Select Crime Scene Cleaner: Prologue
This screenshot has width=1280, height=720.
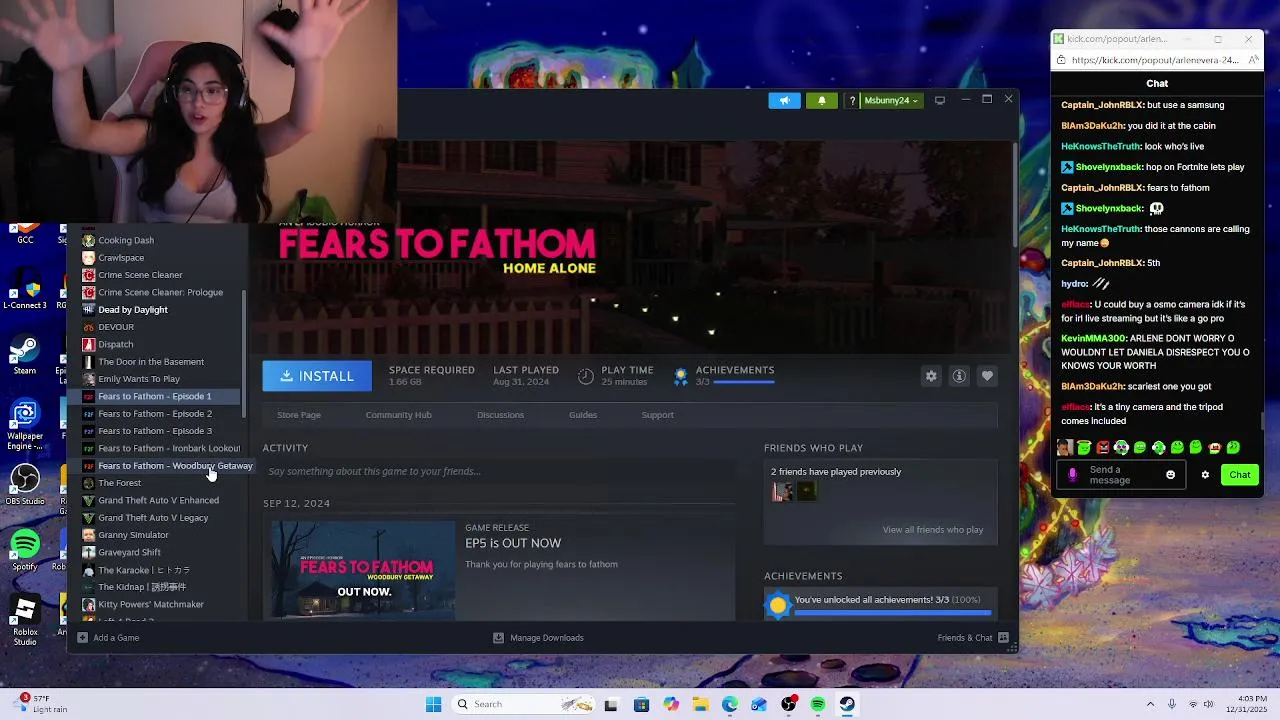pyautogui.click(x=160, y=293)
